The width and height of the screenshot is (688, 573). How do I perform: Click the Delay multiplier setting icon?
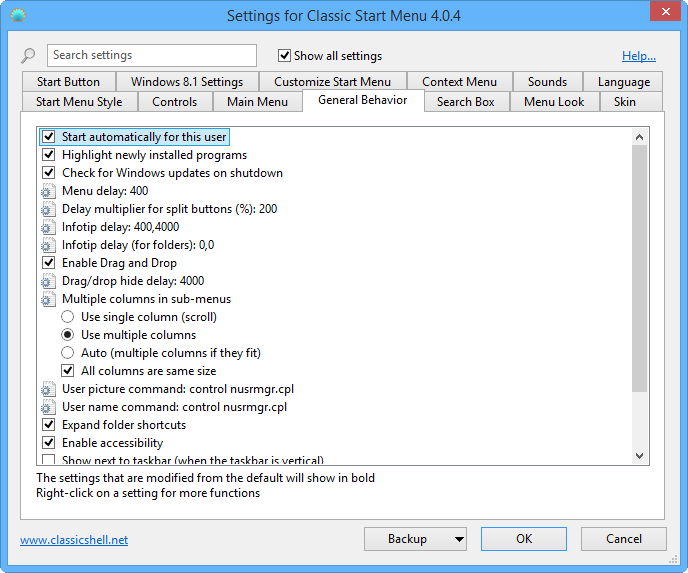point(48,209)
